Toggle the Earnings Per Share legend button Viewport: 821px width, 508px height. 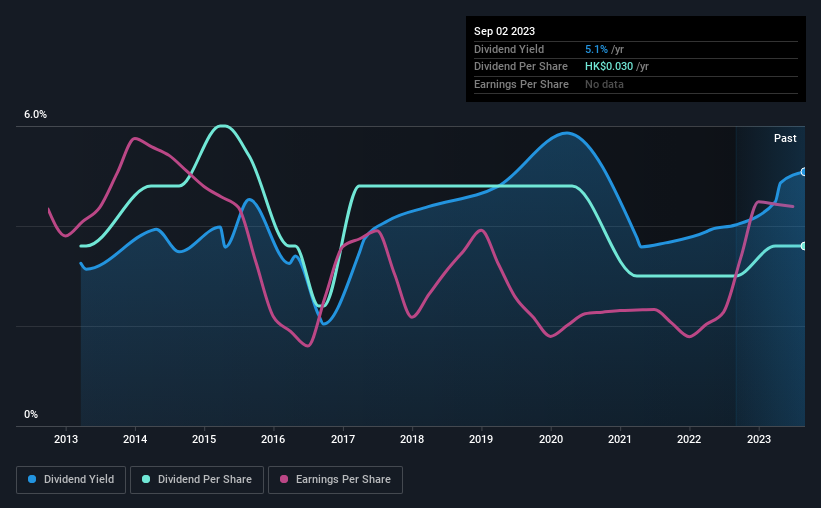(x=335, y=480)
